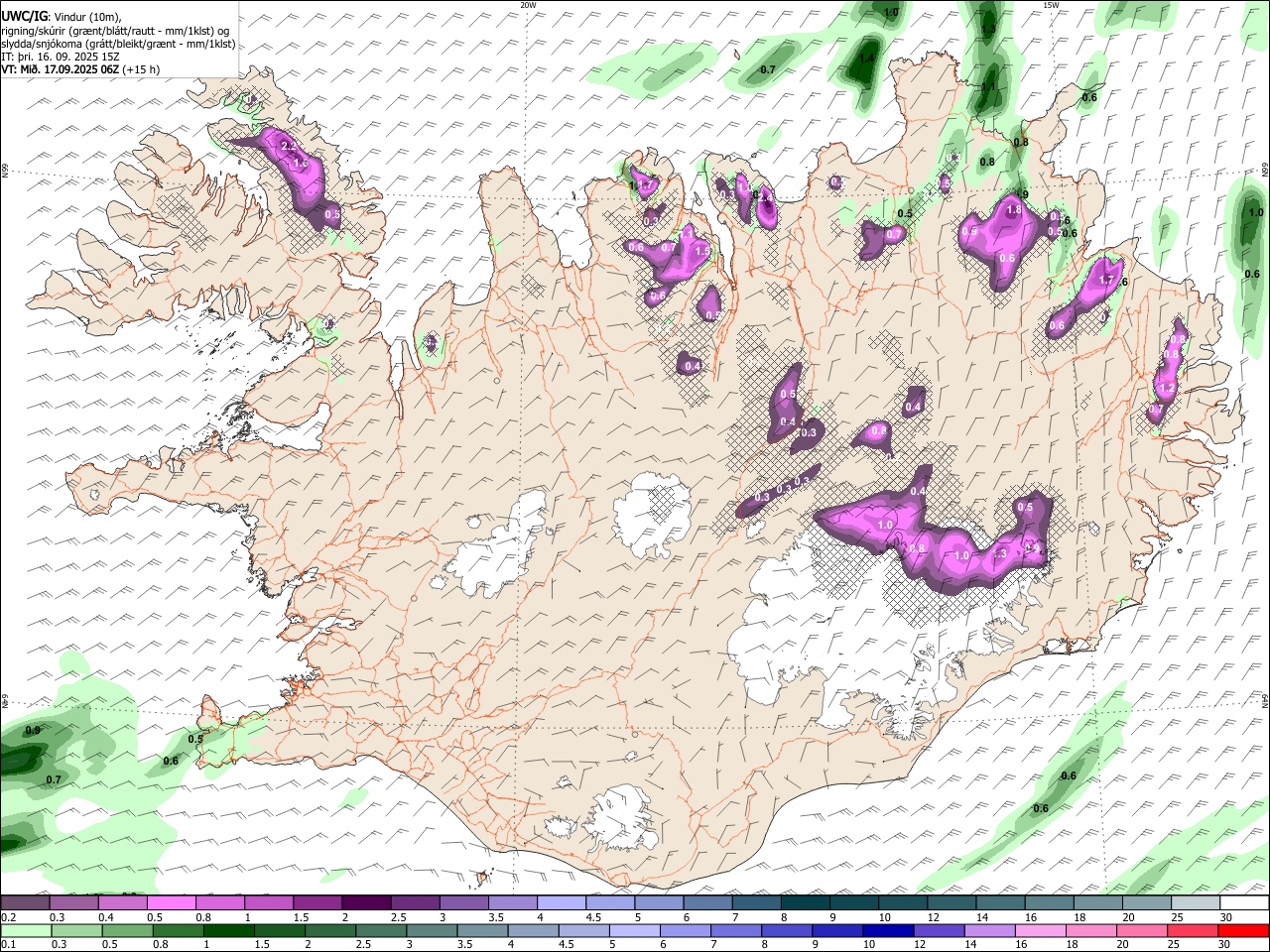
Task: Click the '1.8' snowfall value on the map
Action: pyautogui.click(x=1014, y=210)
